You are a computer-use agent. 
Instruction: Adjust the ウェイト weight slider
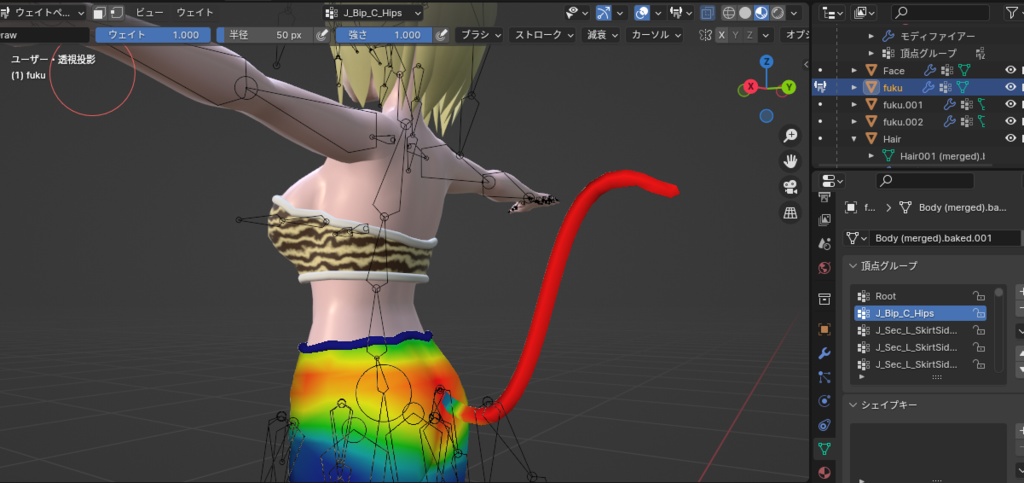[153, 35]
